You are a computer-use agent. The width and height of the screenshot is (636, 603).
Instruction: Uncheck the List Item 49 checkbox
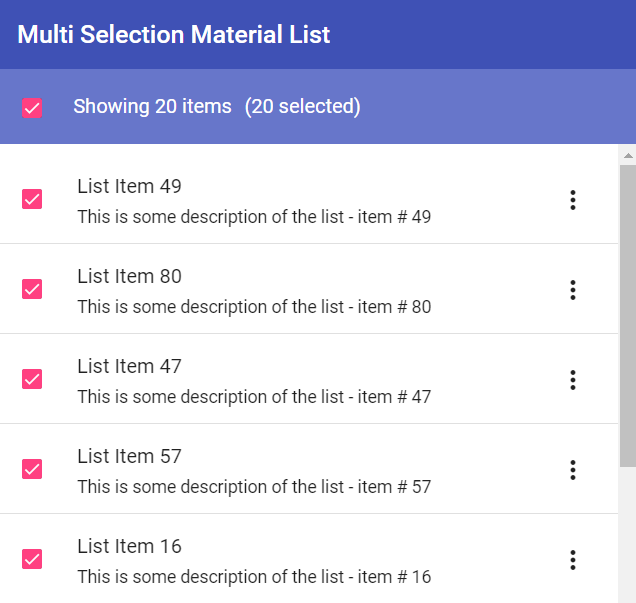32,199
